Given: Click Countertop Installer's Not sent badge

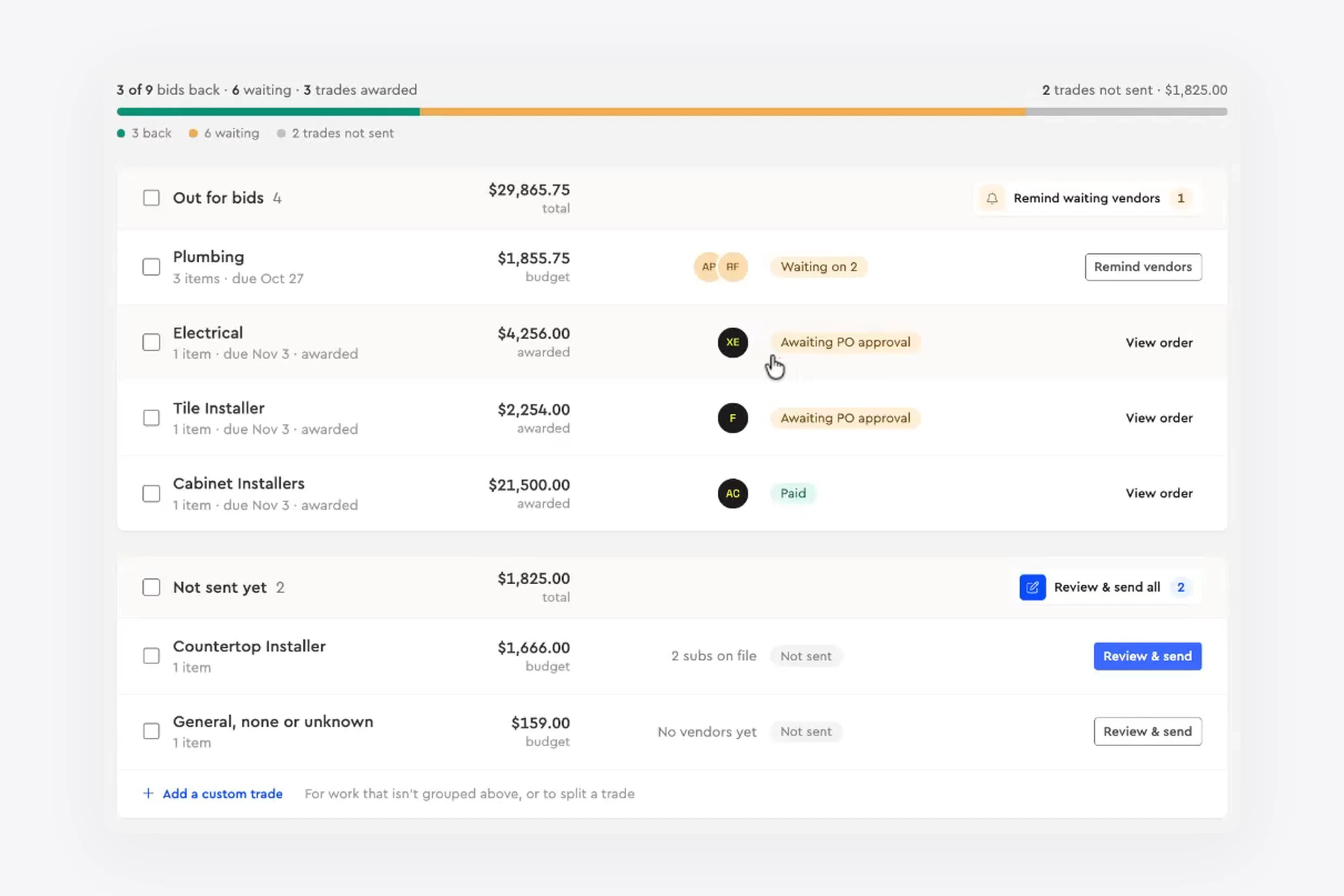Looking at the screenshot, I should point(806,656).
